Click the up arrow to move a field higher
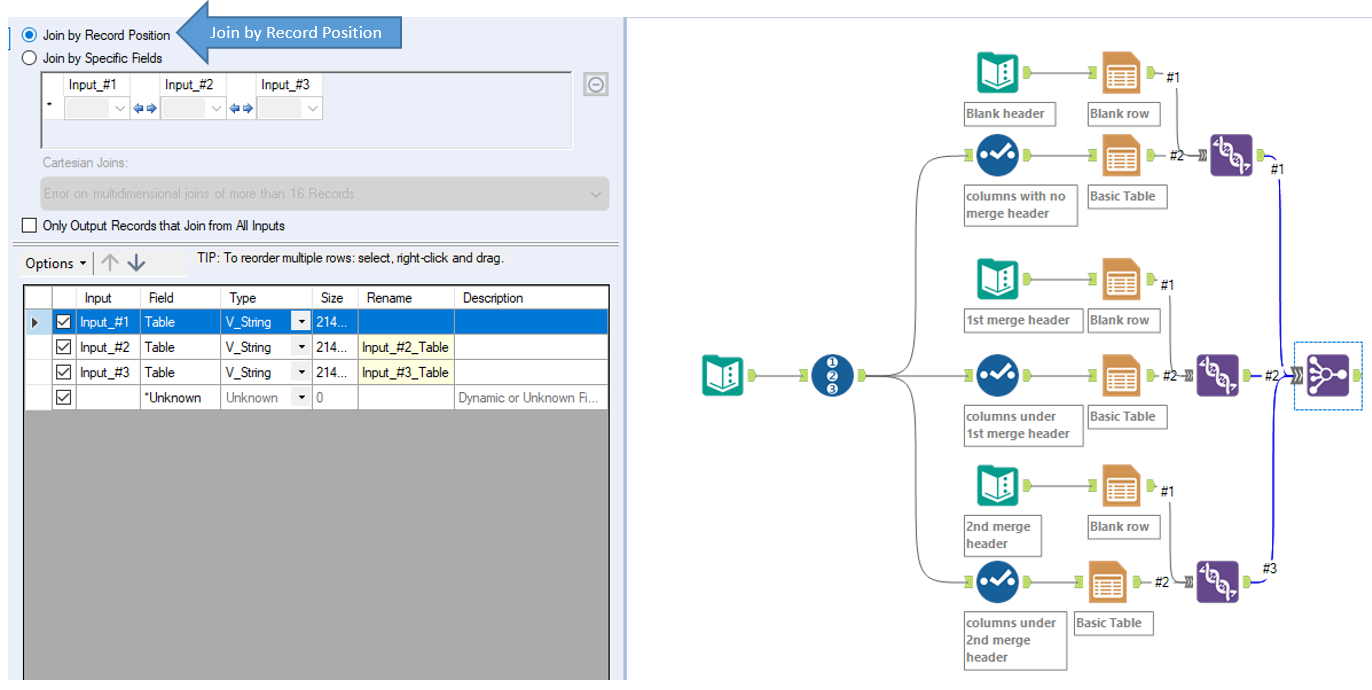Screen dimensions: 1372x690 pos(109,263)
